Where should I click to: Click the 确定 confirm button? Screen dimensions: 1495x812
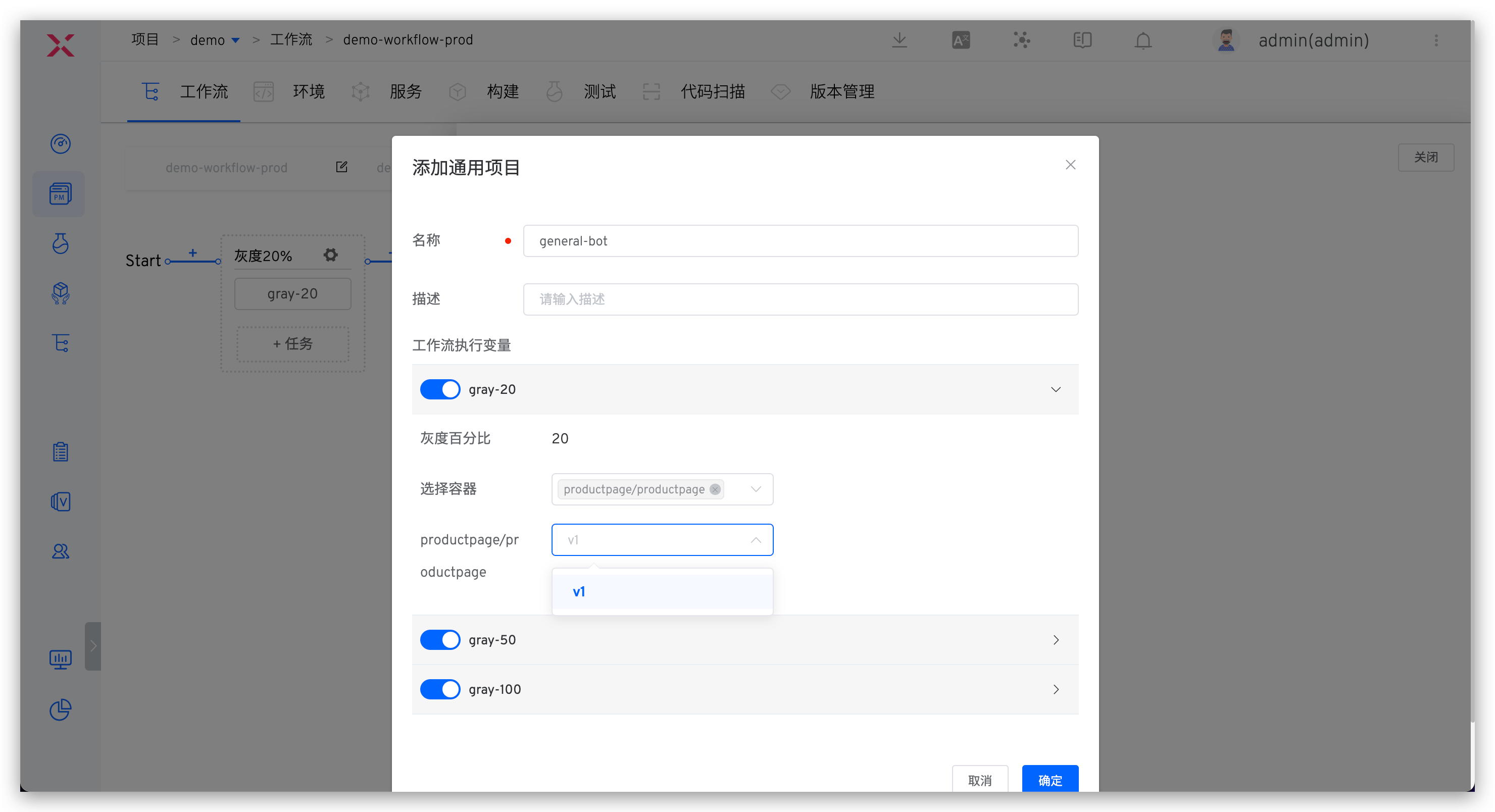coord(1050,780)
